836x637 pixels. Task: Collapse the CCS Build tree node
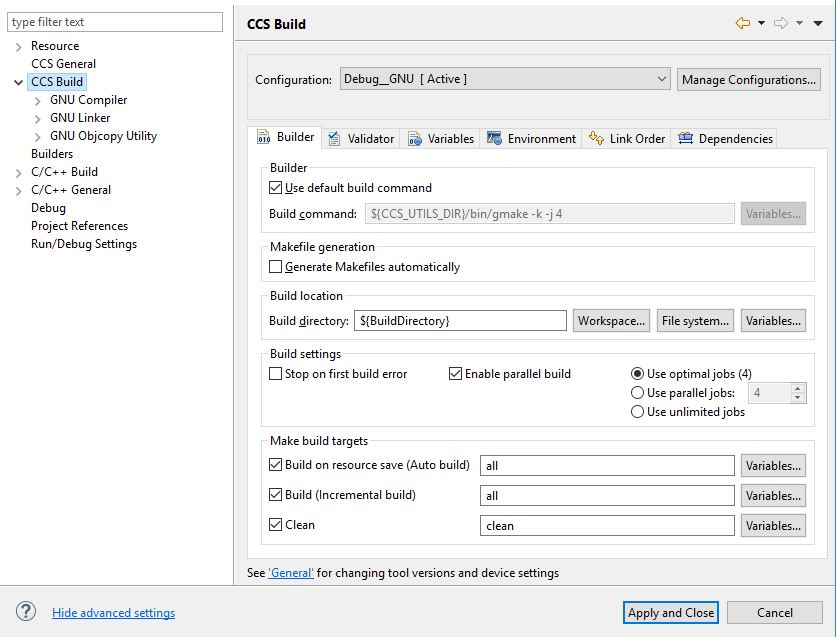(x=19, y=82)
